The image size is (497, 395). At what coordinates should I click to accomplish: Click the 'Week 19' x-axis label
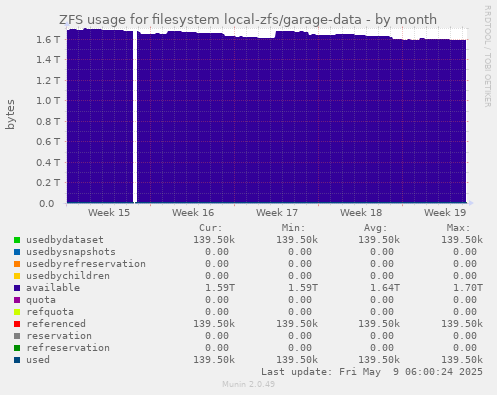445,213
